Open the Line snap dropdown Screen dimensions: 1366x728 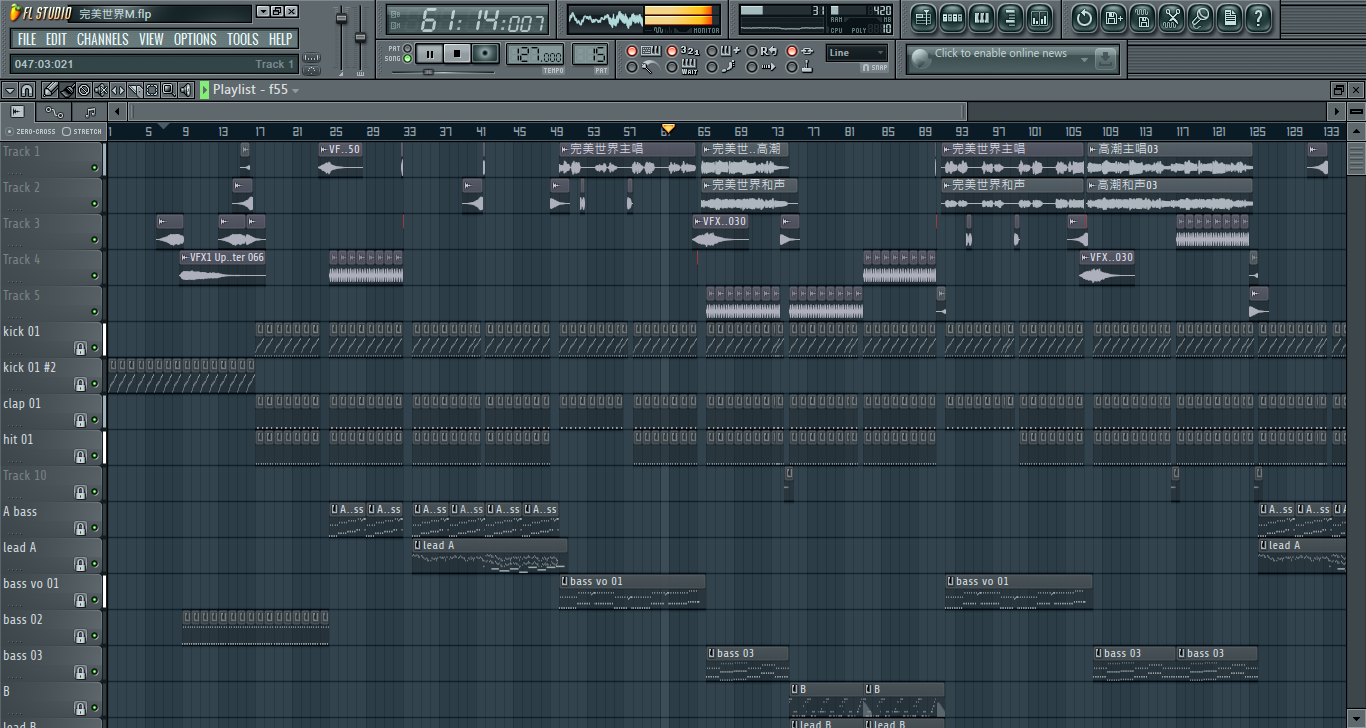(x=856, y=53)
